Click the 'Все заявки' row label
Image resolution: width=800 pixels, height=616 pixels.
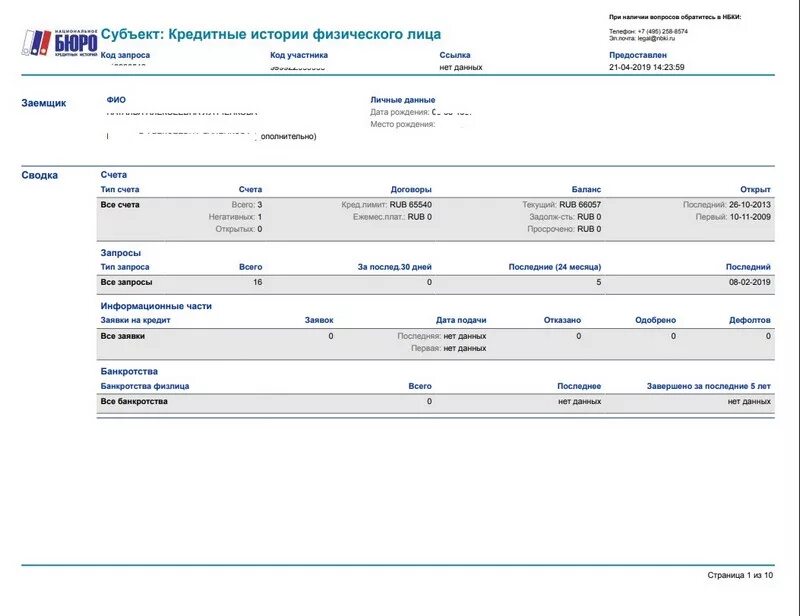(x=122, y=336)
